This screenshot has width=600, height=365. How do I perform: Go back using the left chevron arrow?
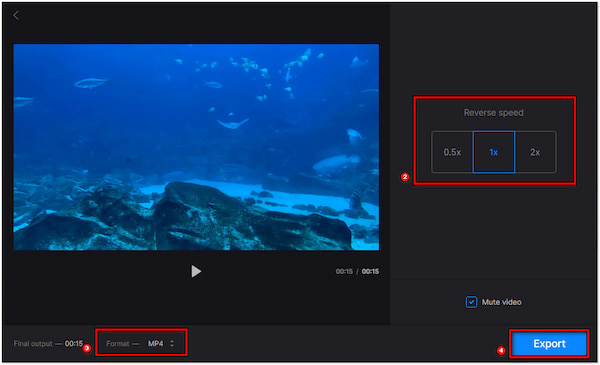tap(16, 16)
